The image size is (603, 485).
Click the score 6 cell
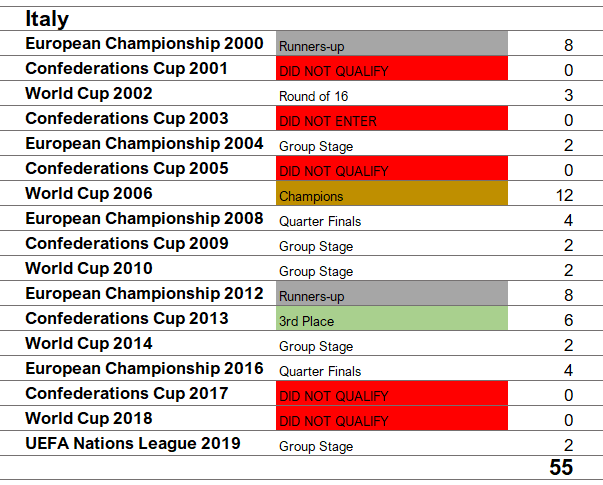[x=568, y=320]
